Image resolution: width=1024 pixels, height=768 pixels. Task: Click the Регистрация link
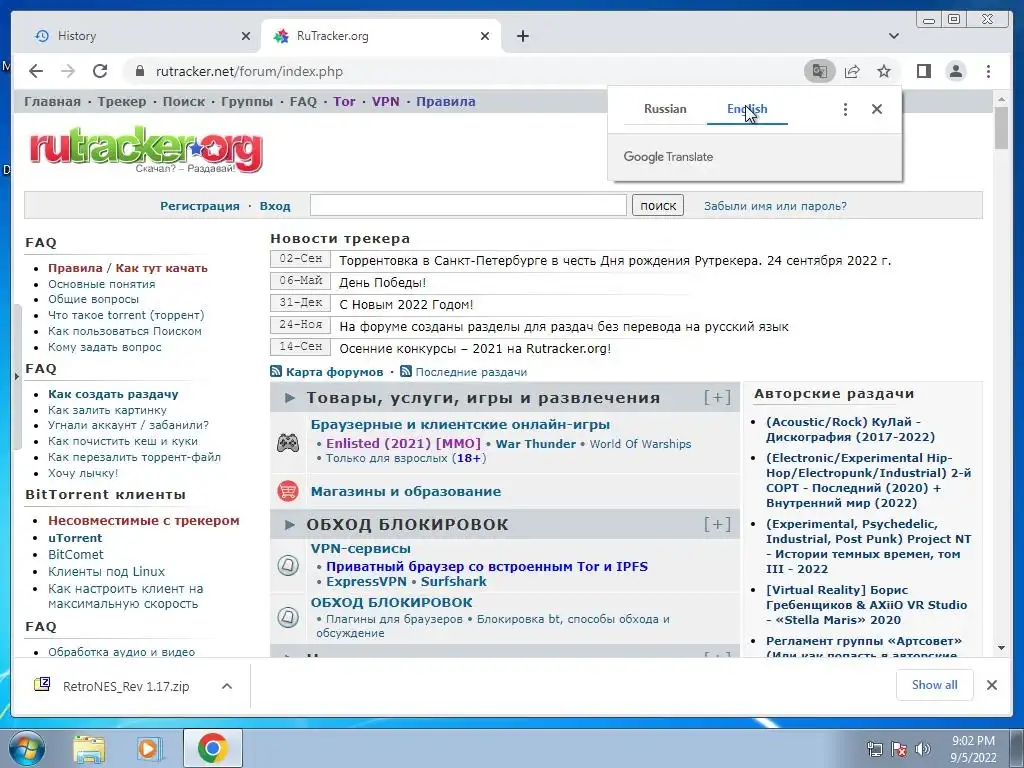[200, 206]
